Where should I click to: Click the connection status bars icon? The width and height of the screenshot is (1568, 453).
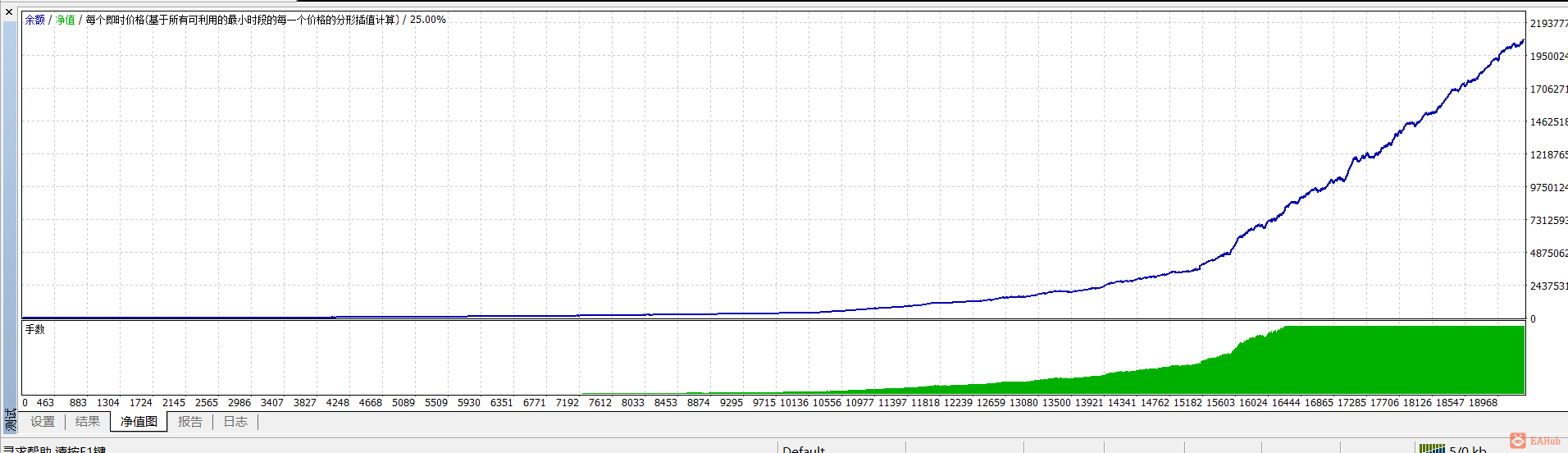(1432, 449)
